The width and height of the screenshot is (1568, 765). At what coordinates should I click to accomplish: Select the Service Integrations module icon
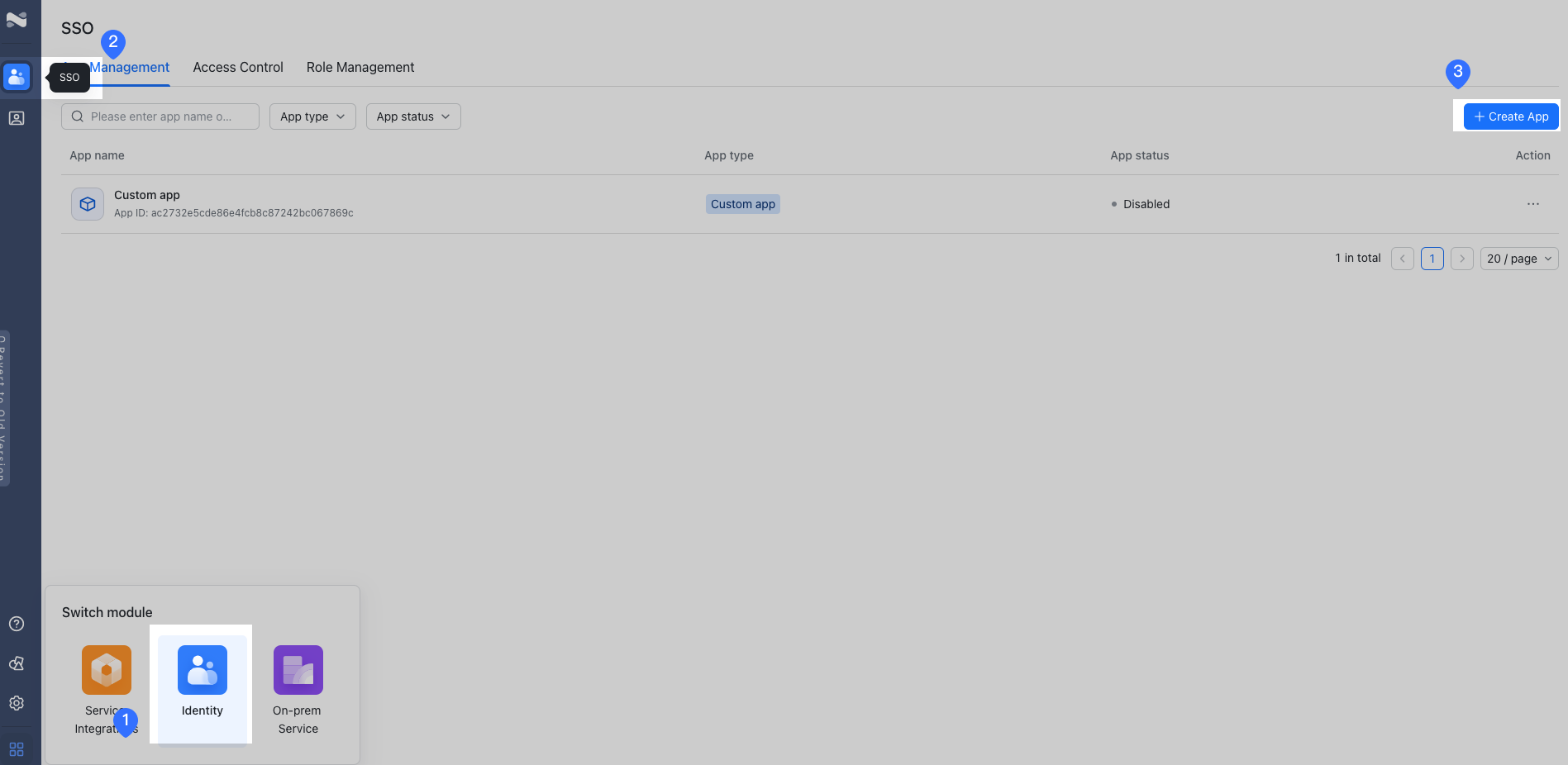coord(107,670)
